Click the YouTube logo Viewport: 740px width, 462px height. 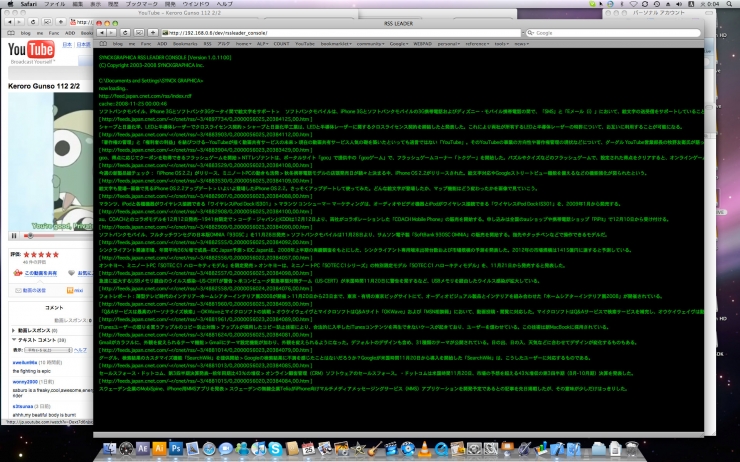click(x=31, y=49)
